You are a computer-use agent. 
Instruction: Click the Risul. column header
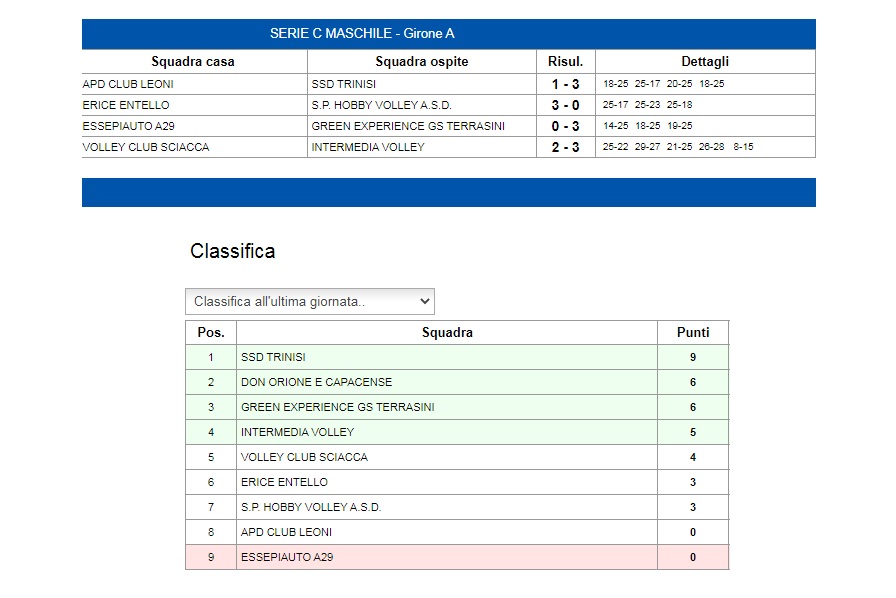565,62
